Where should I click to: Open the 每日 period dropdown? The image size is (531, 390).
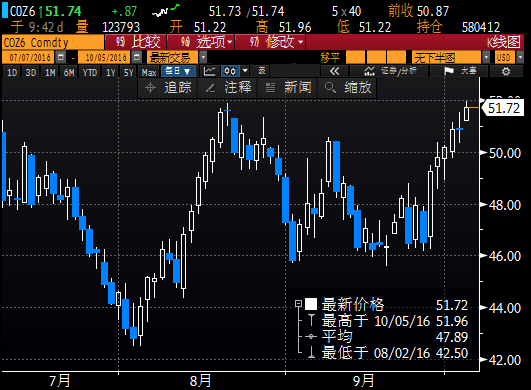pyautogui.click(x=178, y=71)
